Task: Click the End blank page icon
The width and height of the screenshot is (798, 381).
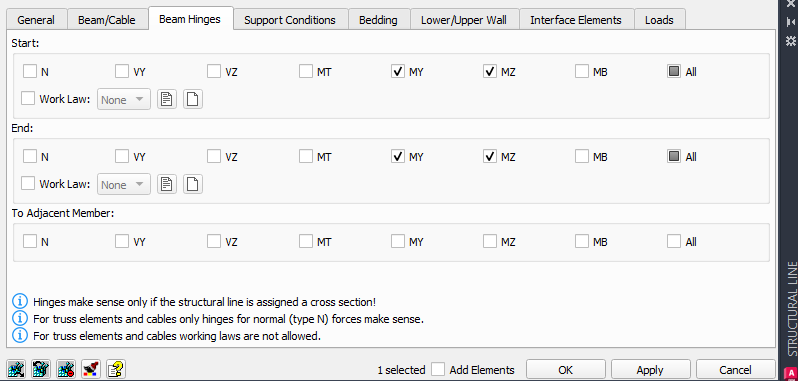Action: pos(192,184)
